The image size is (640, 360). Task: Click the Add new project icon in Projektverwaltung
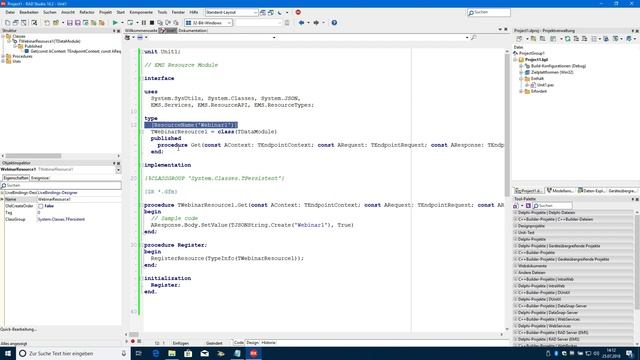(x=533, y=39)
